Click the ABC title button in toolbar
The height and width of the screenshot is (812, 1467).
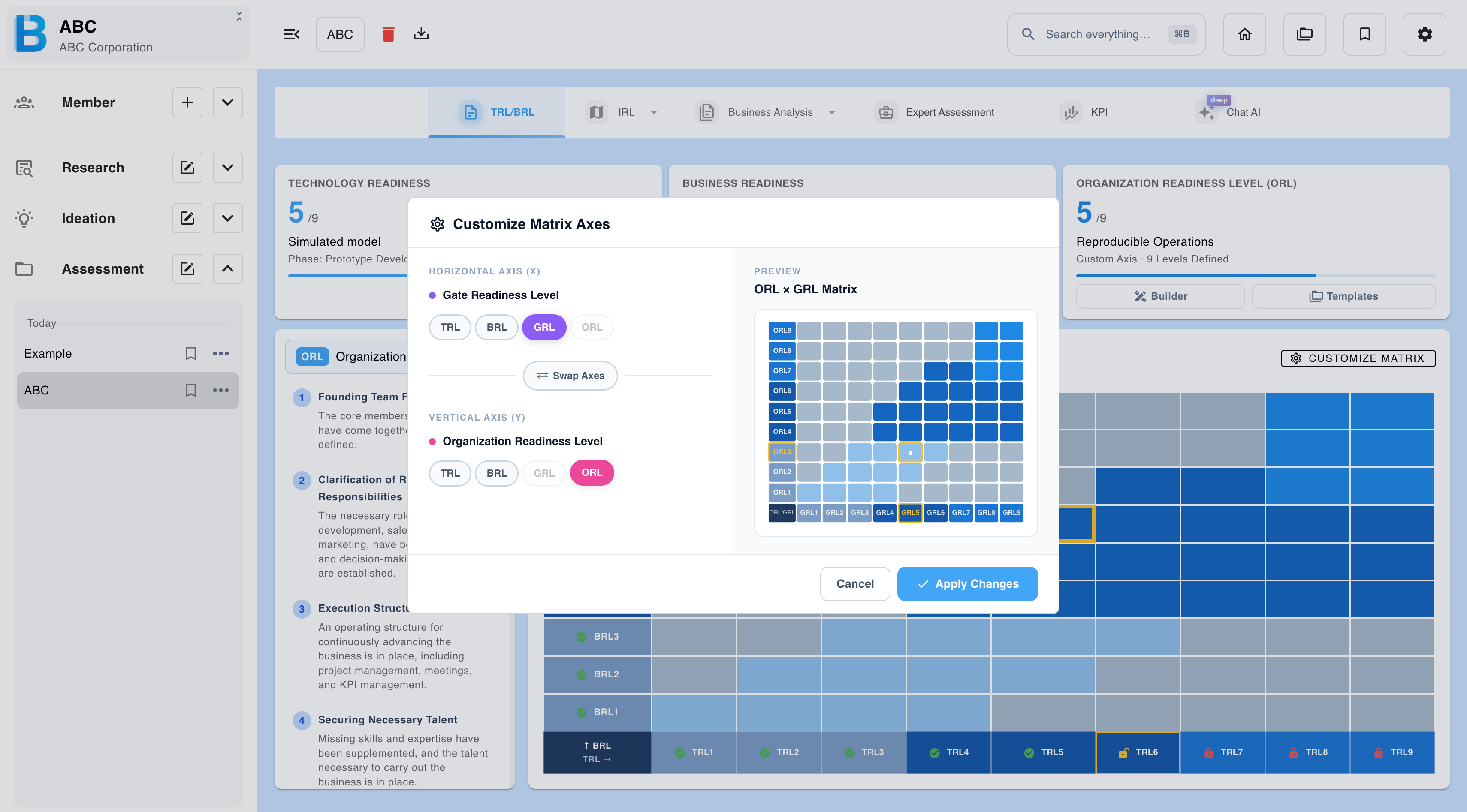340,34
